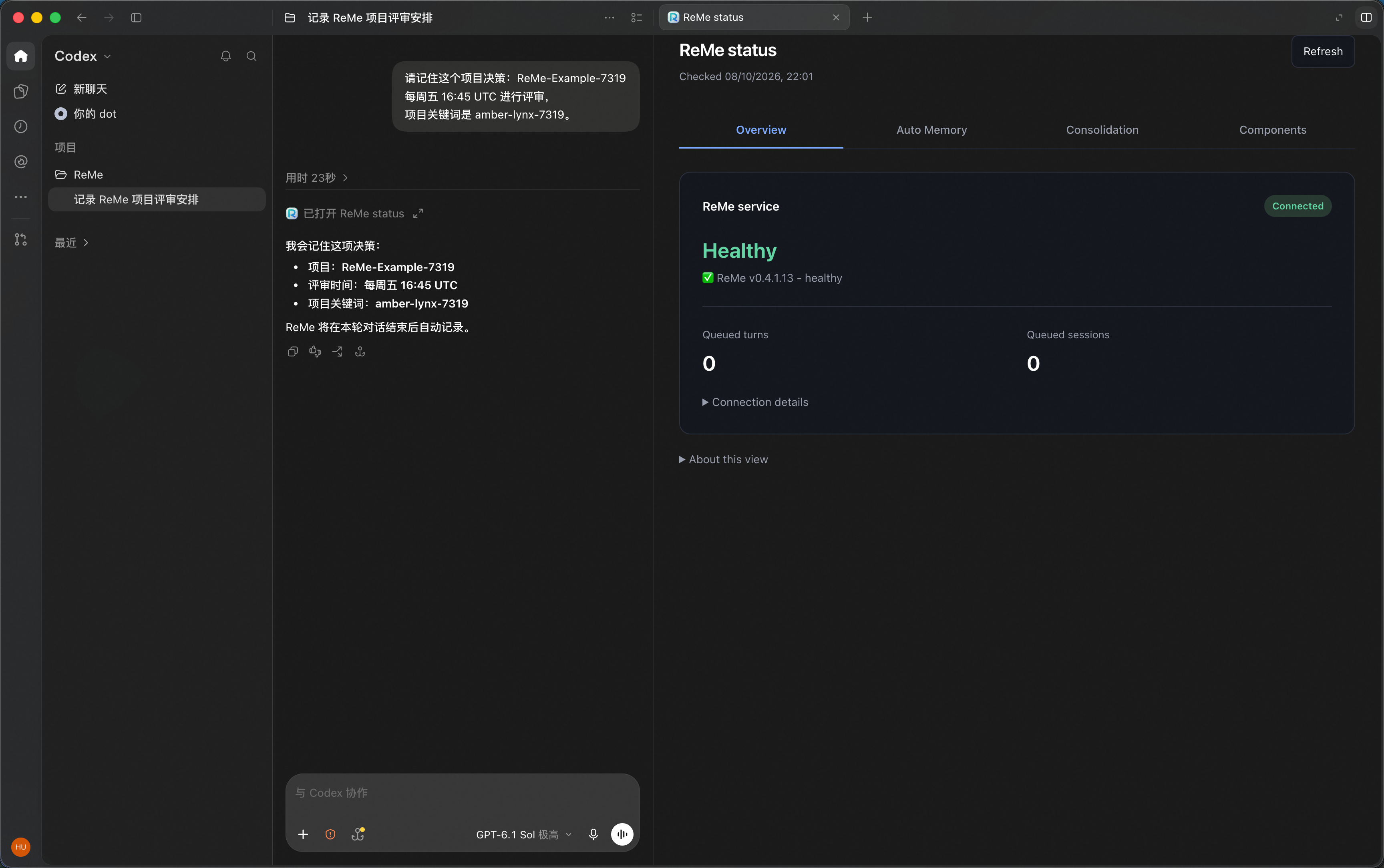1384x868 pixels.
Task: Toggle the split view icon at top right
Action: pyautogui.click(x=1366, y=17)
